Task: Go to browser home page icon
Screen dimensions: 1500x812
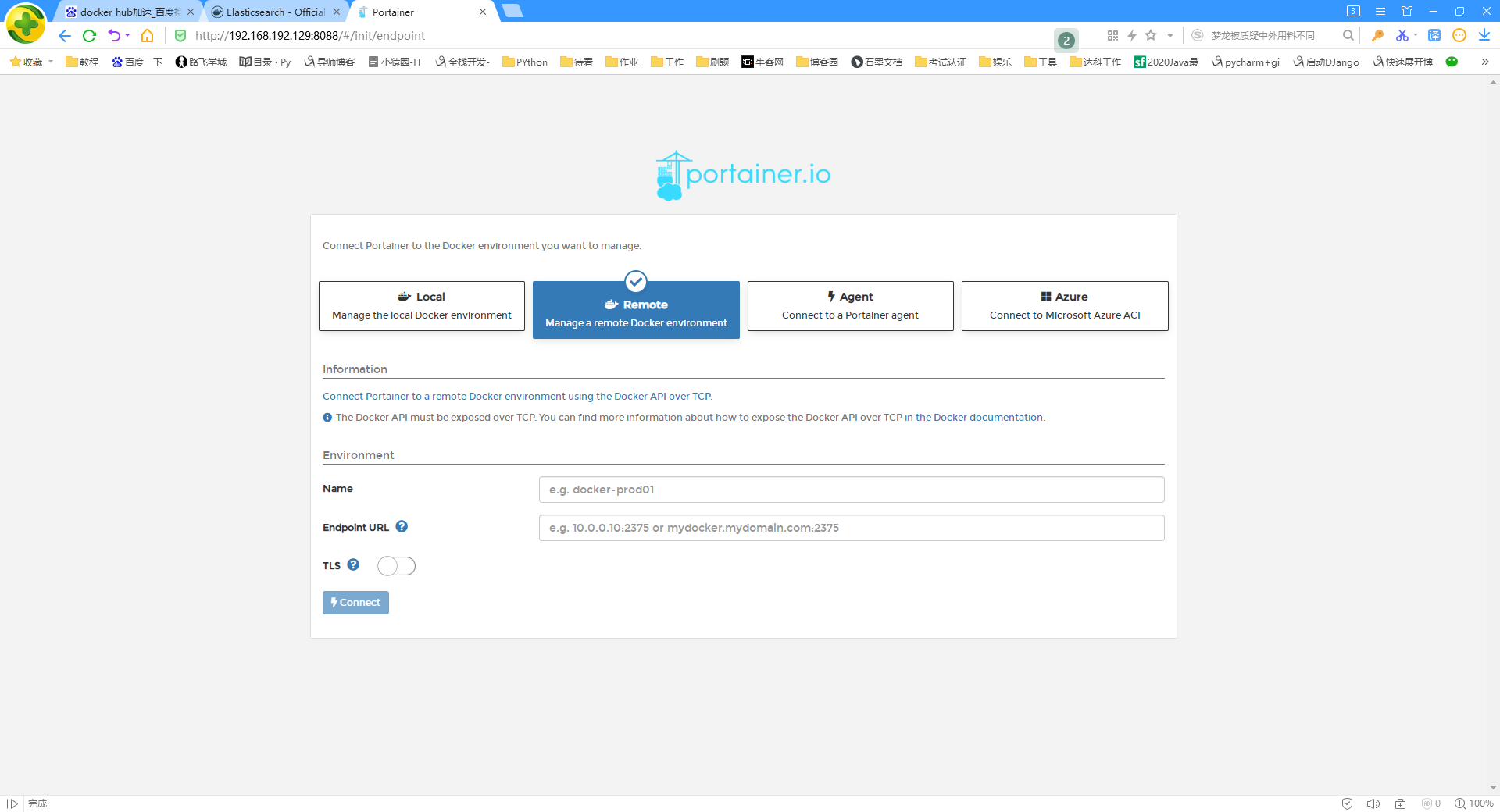Action: tap(147, 36)
